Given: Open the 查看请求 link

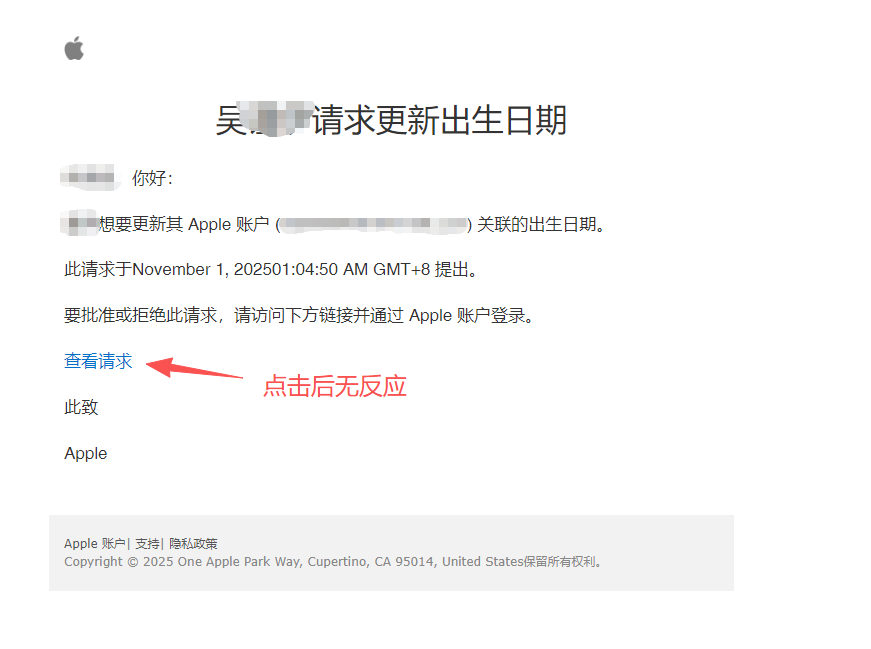Looking at the screenshot, I should tap(98, 361).
